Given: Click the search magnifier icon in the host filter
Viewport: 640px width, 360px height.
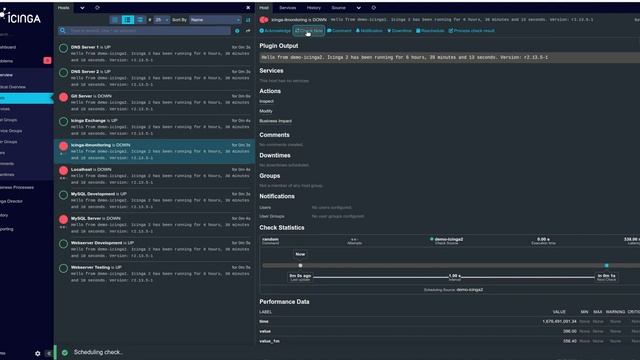Looking at the screenshot, I should tap(62, 31).
